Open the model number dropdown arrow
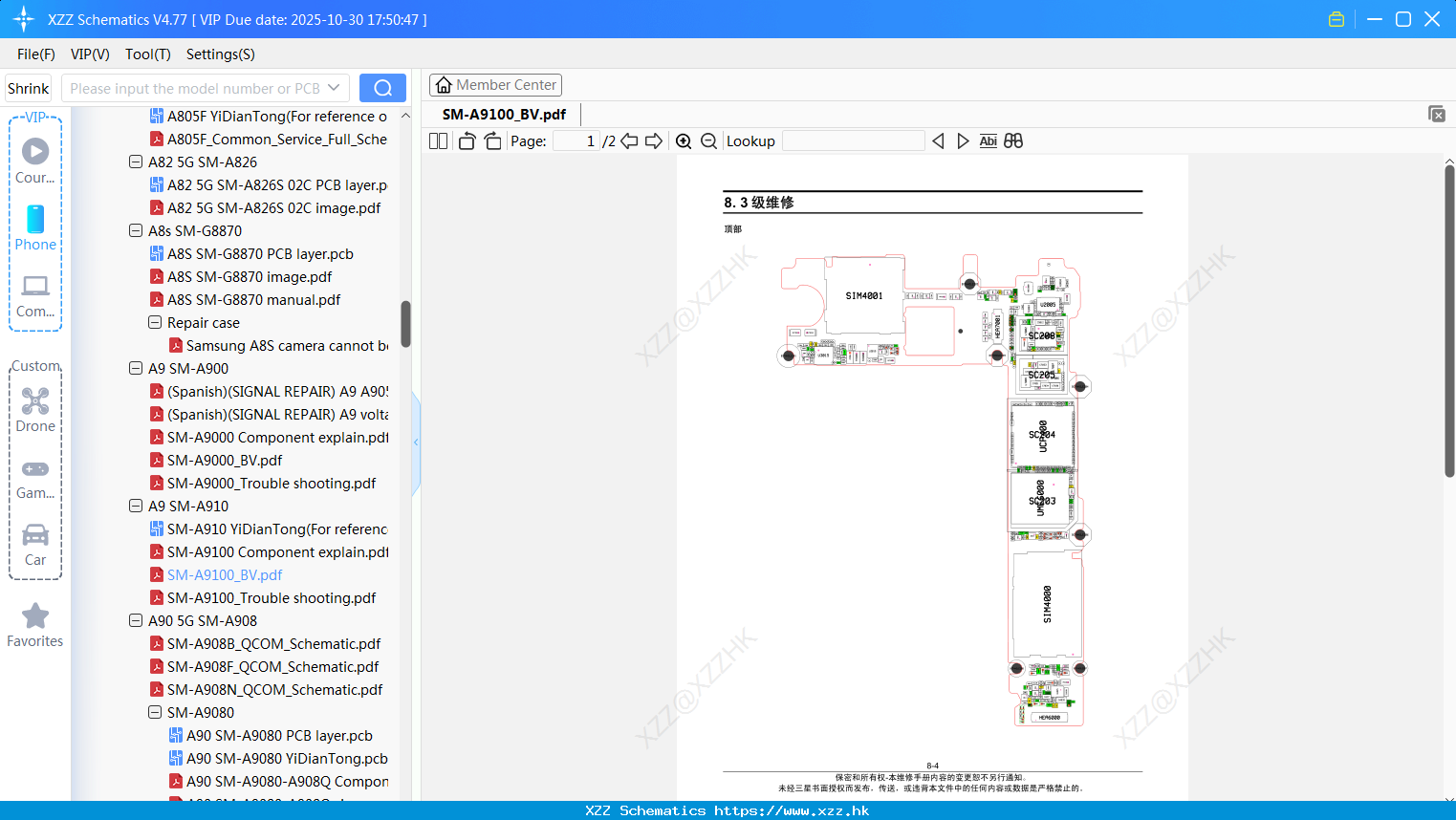1456x820 pixels. point(334,88)
